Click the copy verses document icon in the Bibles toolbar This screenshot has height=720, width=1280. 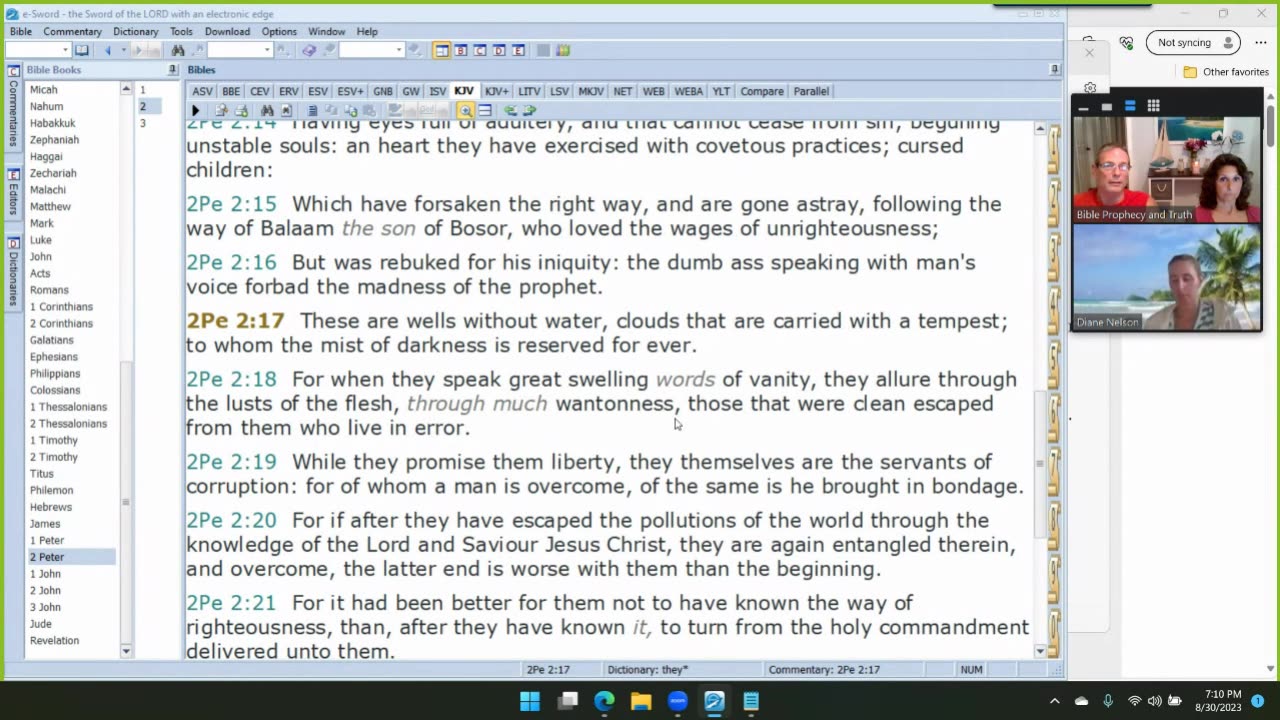tap(313, 110)
